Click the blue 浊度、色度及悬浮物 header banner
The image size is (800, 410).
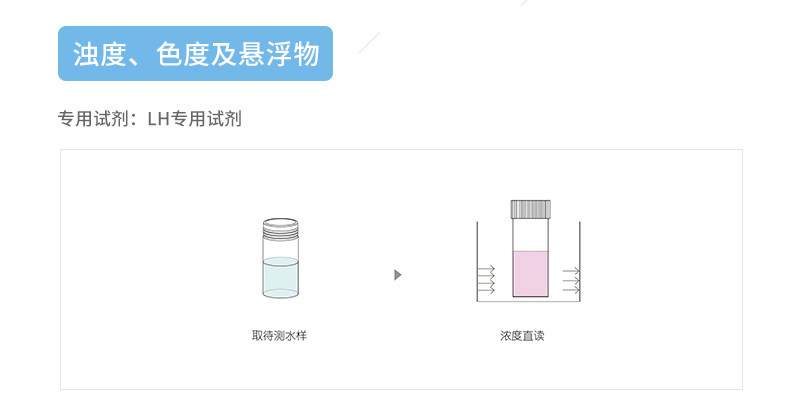pyautogui.click(x=195, y=53)
